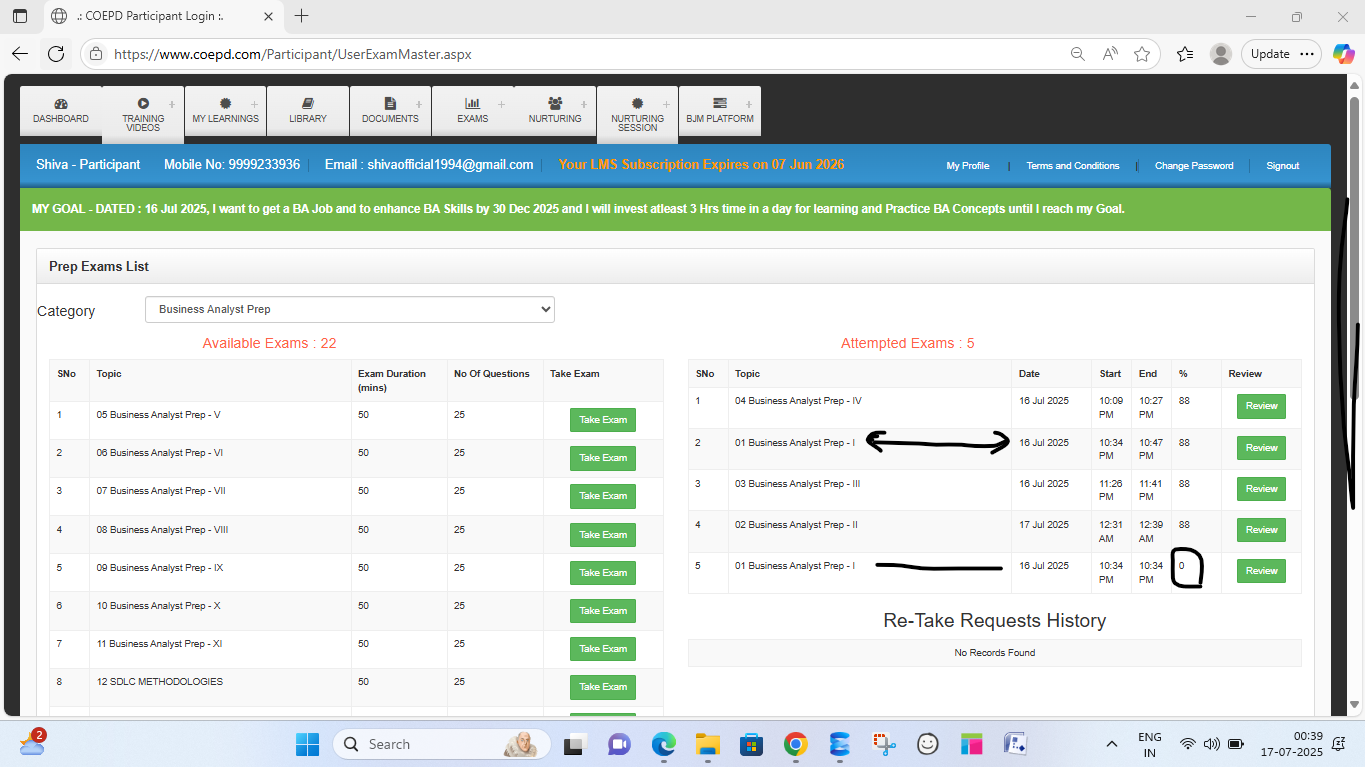Add page to favorites star icon
The image size is (1365, 767).
pos(1142,54)
